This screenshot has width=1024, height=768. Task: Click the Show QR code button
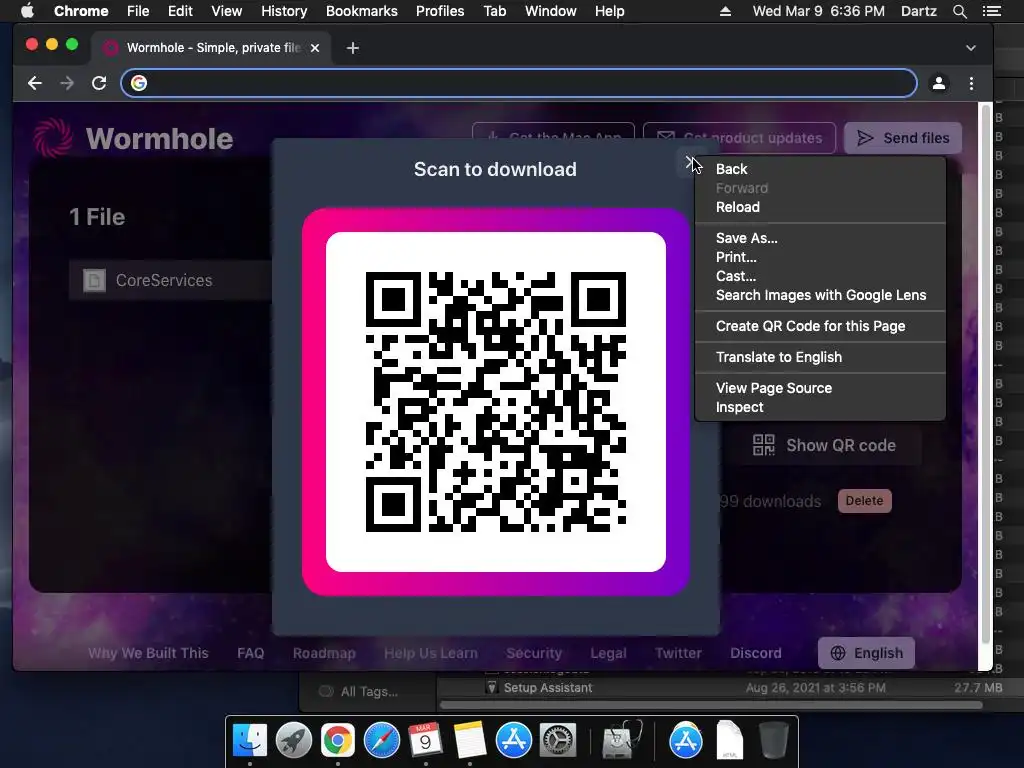click(831, 445)
